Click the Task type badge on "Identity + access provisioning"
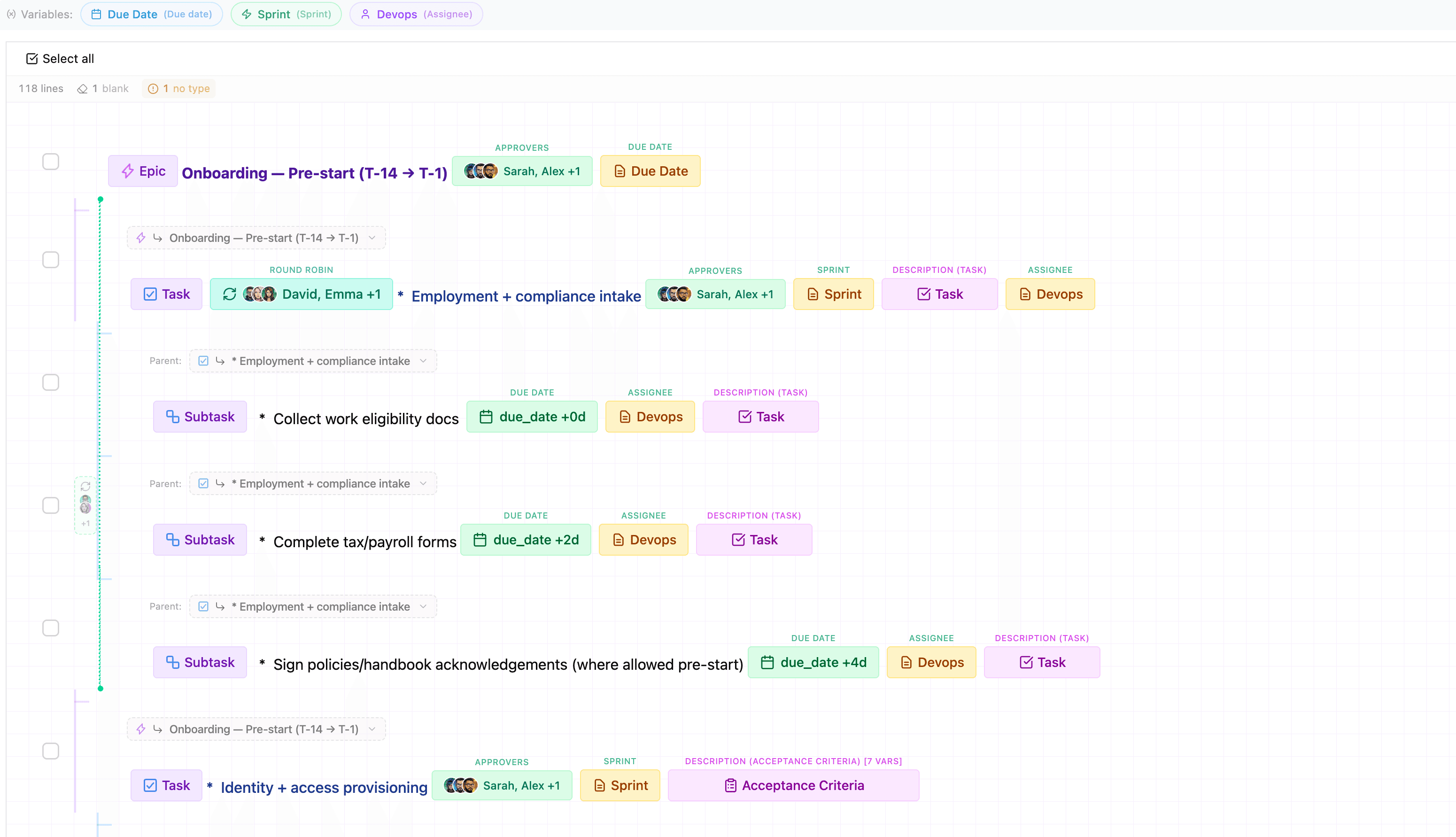 [x=166, y=785]
